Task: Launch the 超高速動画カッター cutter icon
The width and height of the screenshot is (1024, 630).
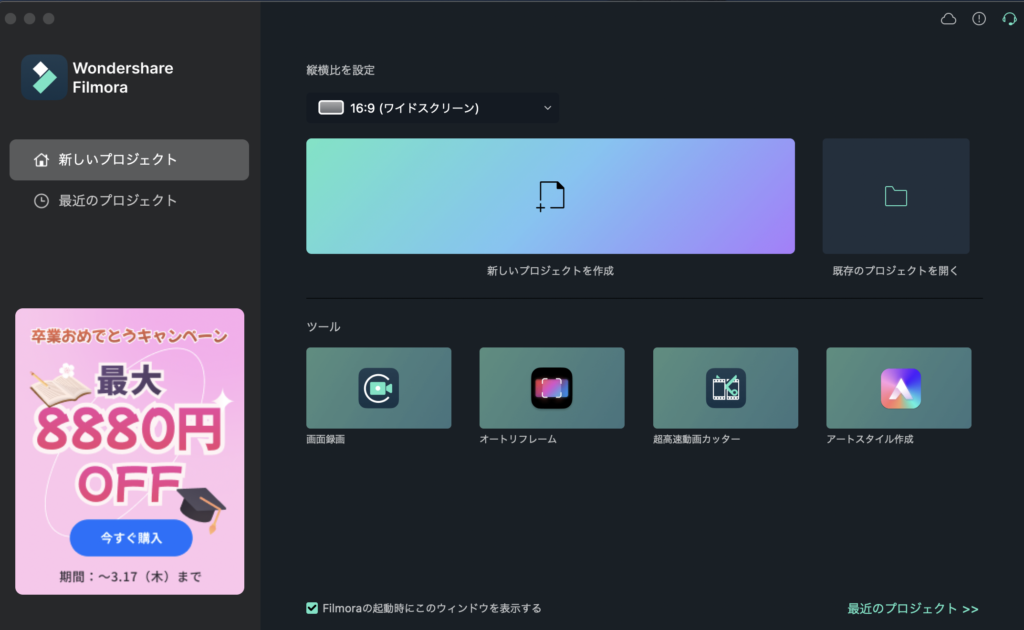Action: 725,388
